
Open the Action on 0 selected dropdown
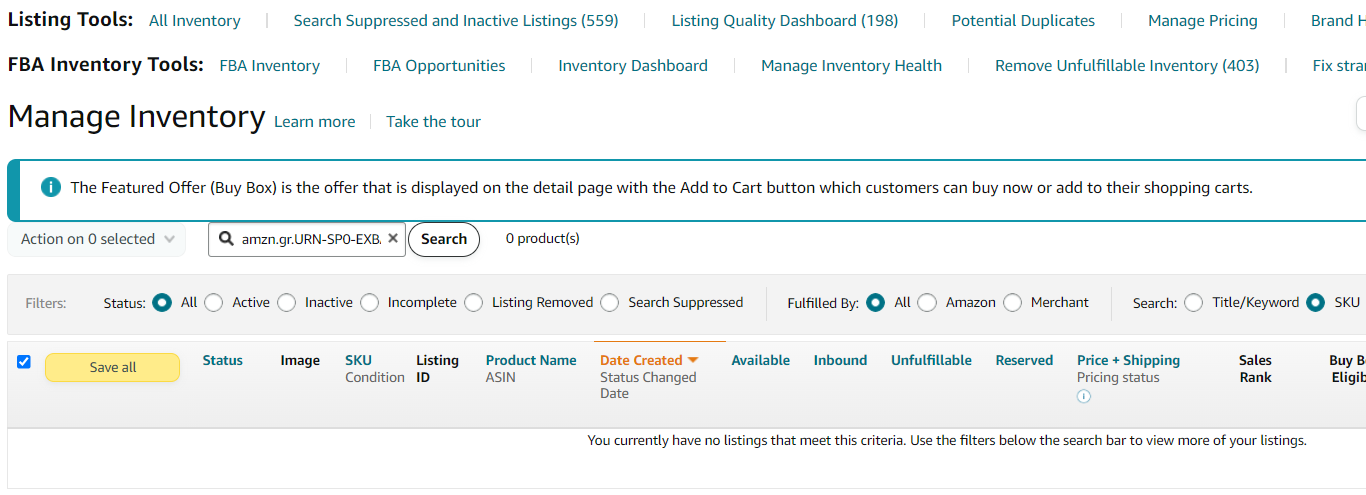click(x=97, y=239)
